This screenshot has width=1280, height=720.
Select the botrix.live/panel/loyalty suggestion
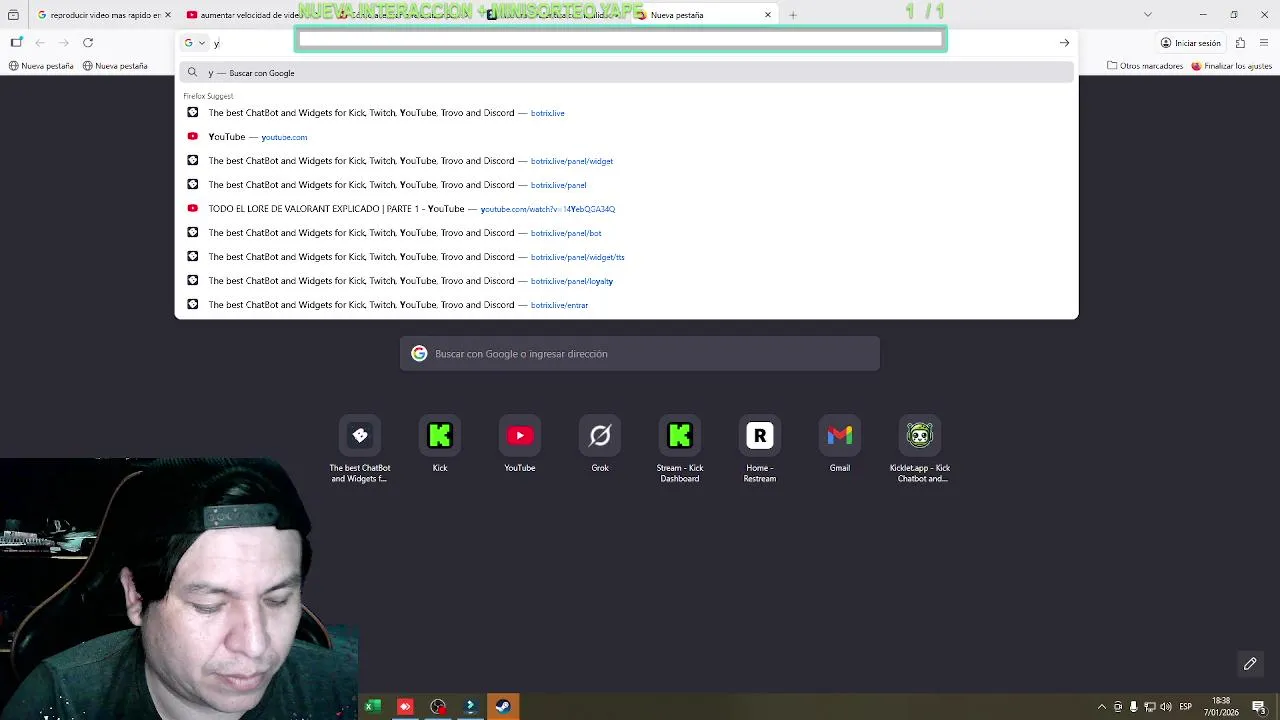(x=626, y=281)
